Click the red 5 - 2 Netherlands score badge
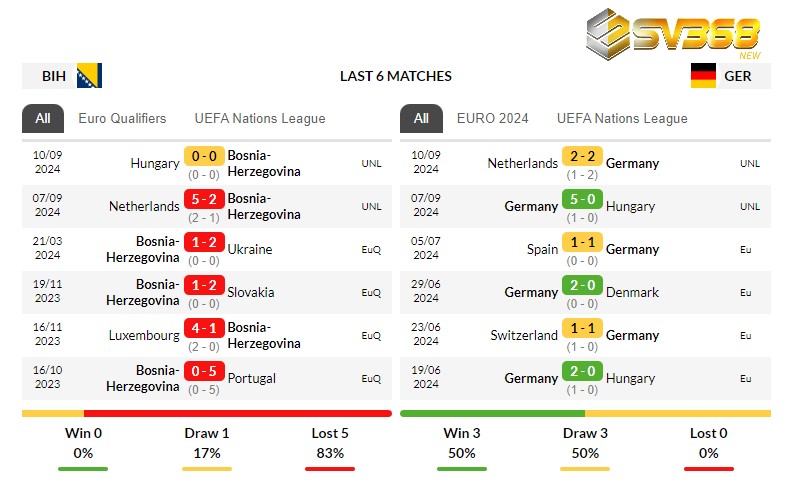 [x=203, y=200]
